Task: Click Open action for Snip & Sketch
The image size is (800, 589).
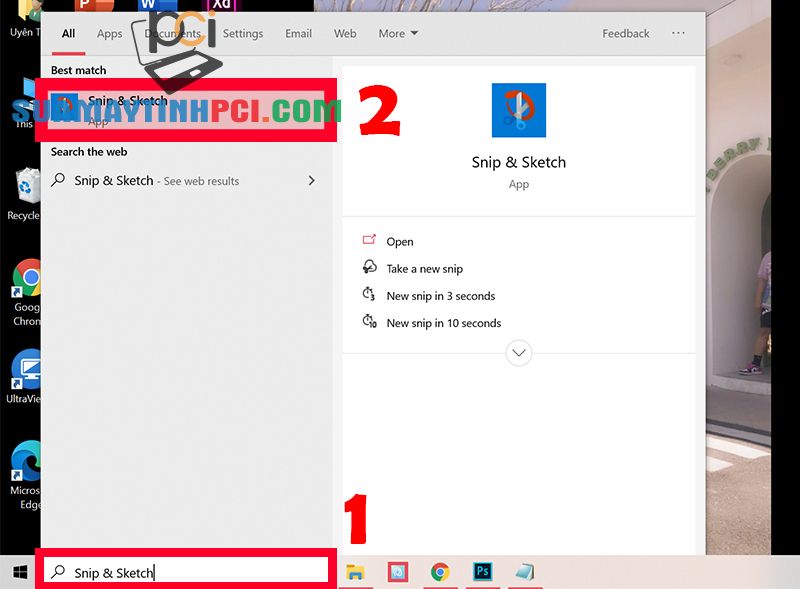Action: 399,242
